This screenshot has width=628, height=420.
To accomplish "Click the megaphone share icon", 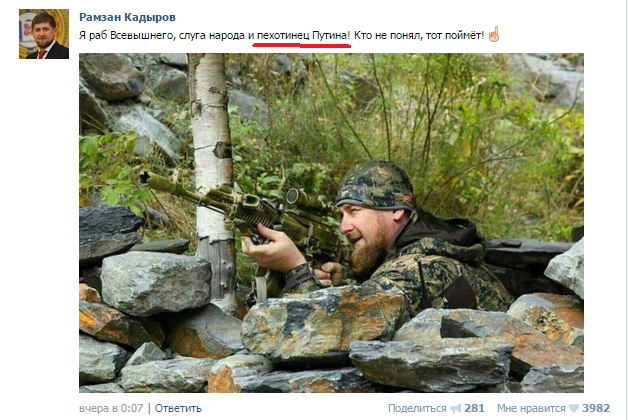I will point(456,408).
